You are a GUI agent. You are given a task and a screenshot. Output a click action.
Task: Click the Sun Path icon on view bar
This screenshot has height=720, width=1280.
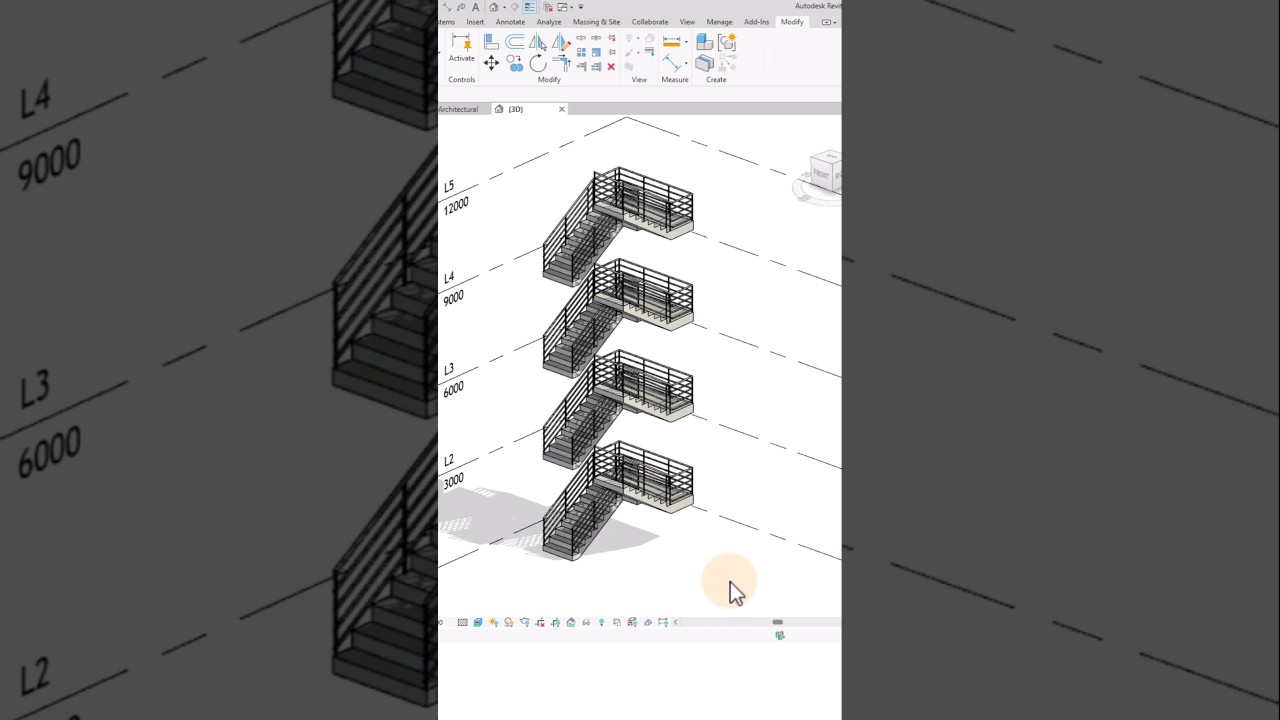494,622
